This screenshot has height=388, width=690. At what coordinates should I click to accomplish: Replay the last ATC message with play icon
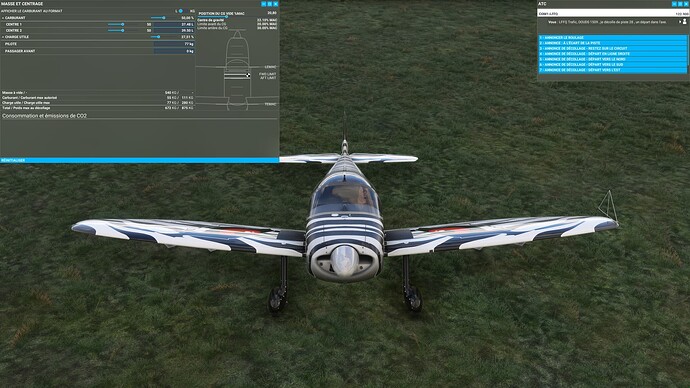click(x=680, y=22)
